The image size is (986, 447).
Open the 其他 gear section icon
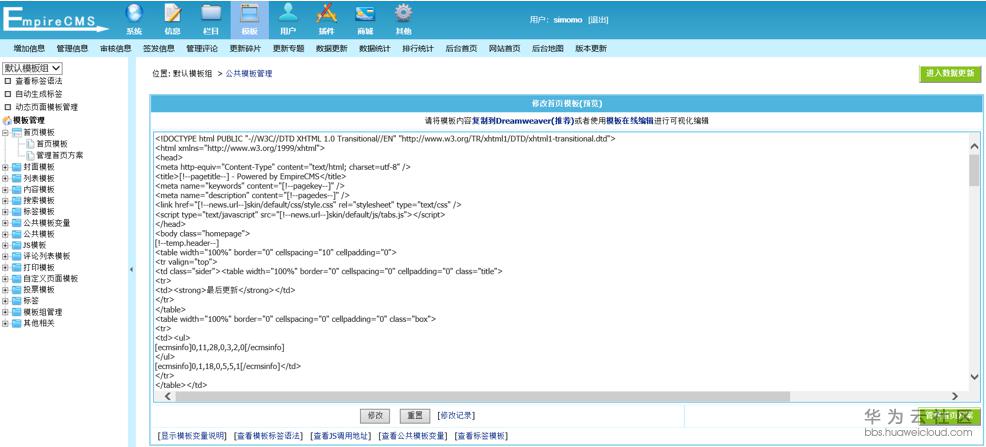click(403, 19)
